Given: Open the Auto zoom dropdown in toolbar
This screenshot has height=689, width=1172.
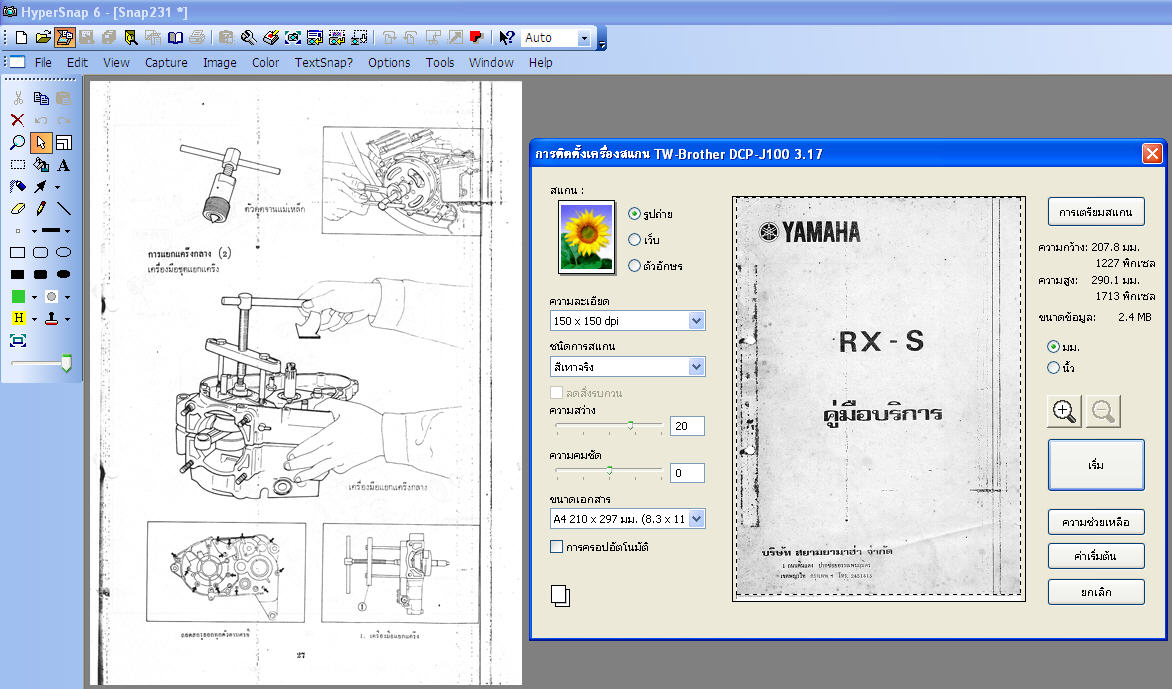Looking at the screenshot, I should 585,38.
